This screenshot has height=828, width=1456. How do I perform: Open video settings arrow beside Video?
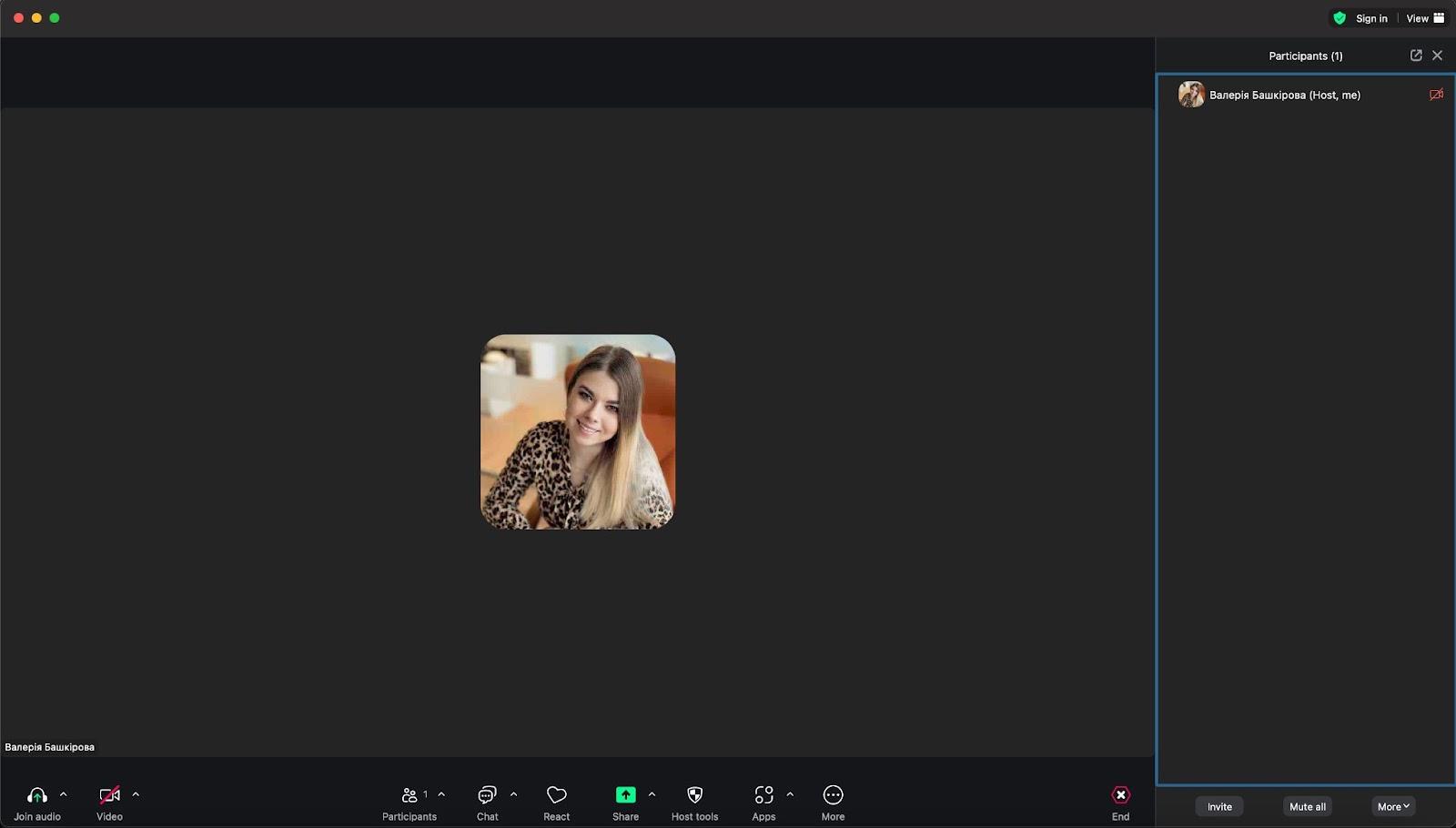136,794
